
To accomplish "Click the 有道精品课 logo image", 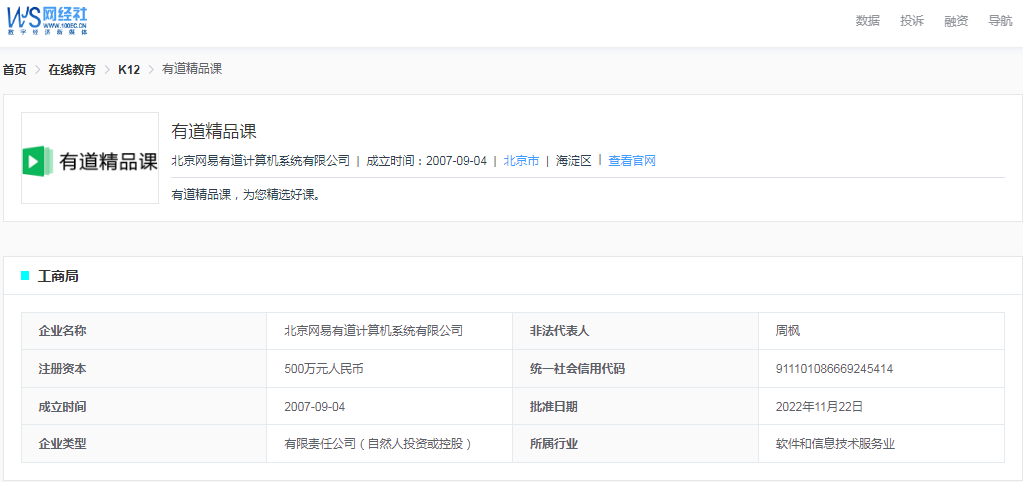I will tap(90, 158).
